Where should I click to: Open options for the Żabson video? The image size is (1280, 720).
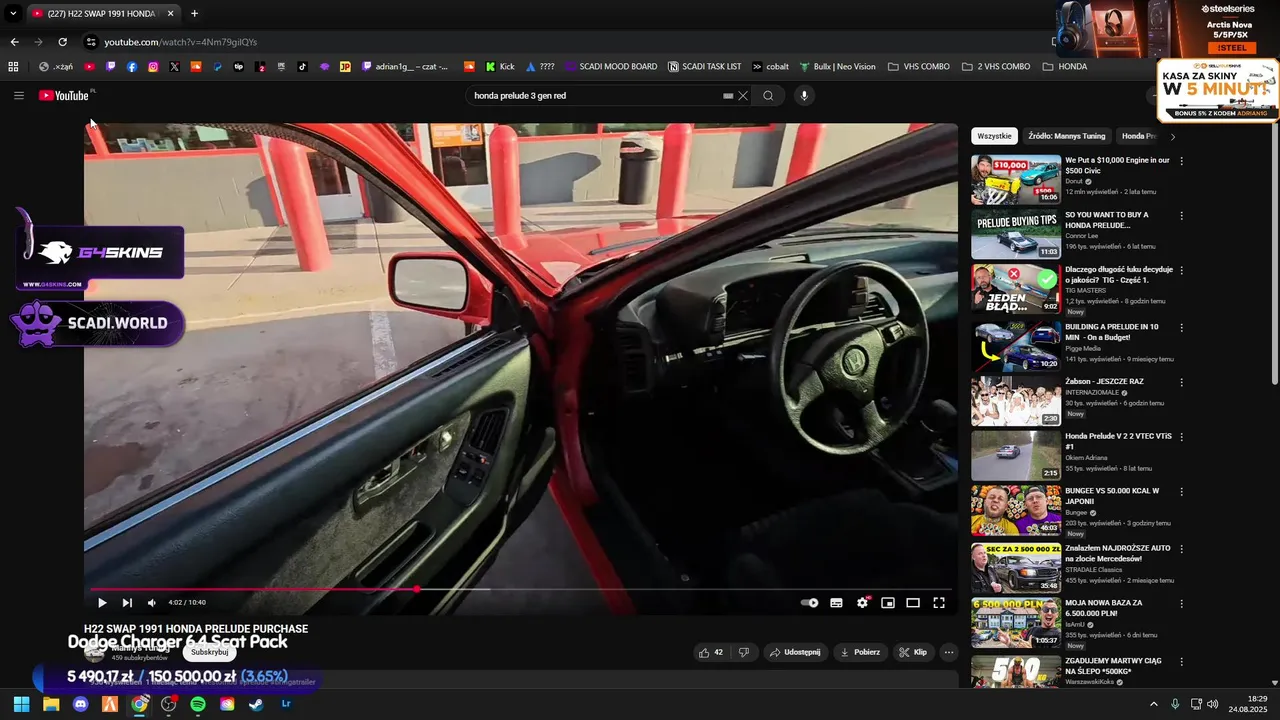coord(1181,383)
